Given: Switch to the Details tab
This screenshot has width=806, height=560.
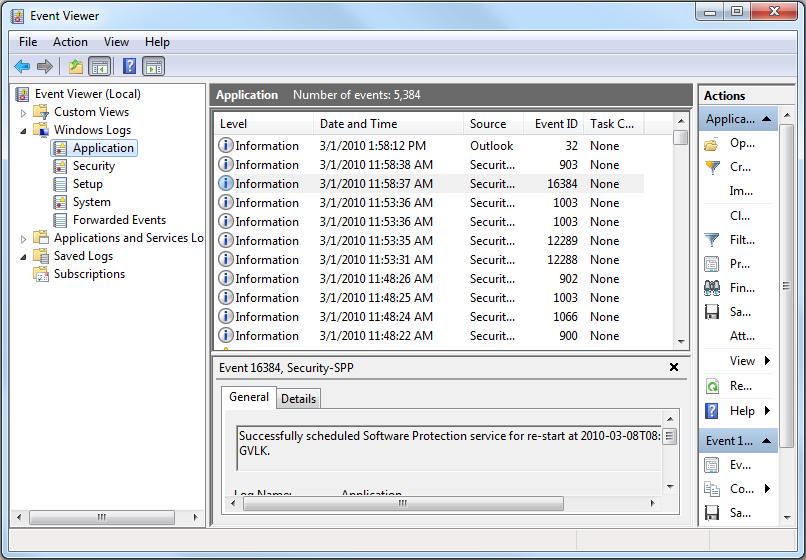Looking at the screenshot, I should [298, 399].
